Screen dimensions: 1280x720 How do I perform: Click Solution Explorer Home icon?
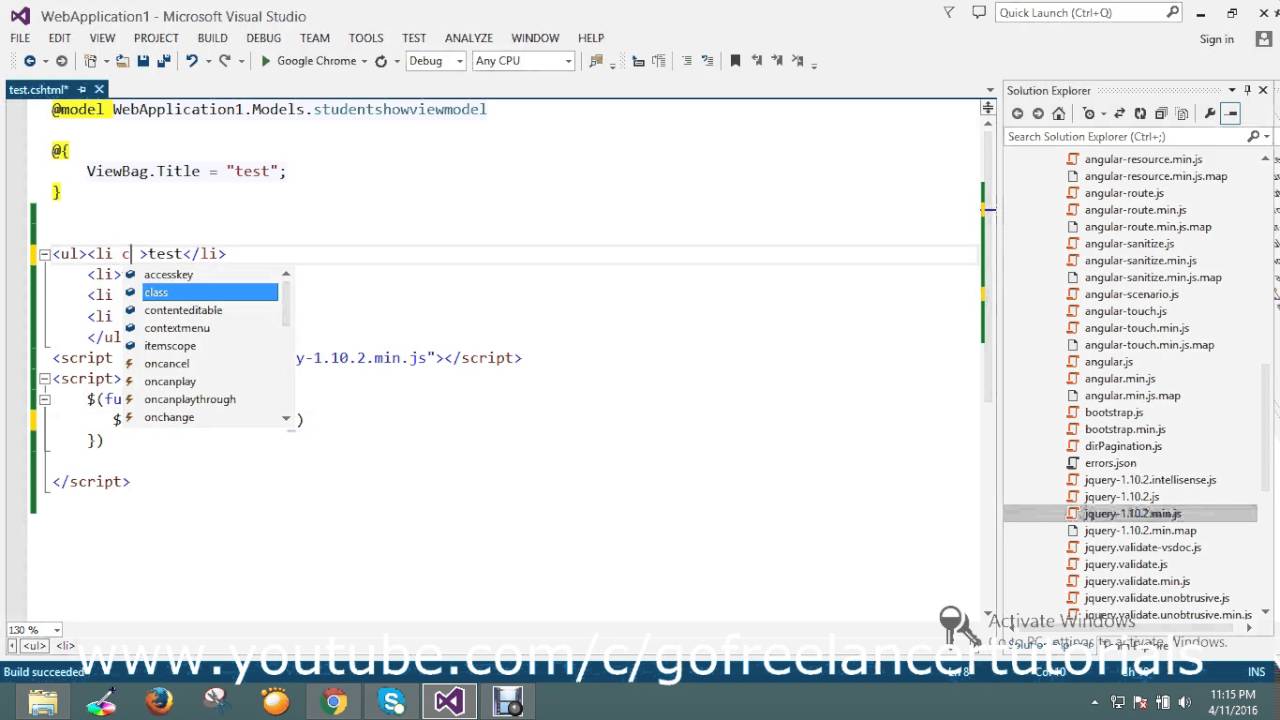(1059, 113)
